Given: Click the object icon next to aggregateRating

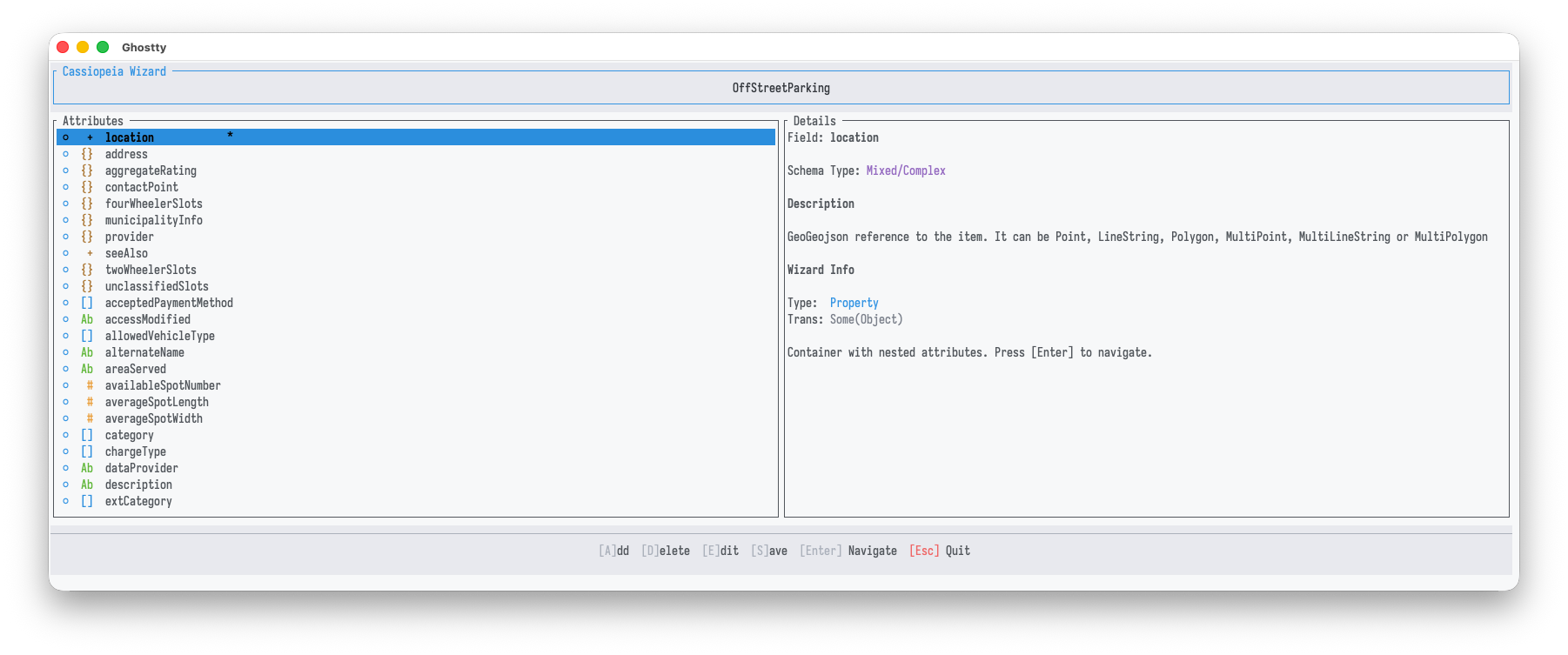Looking at the screenshot, I should (87, 170).
